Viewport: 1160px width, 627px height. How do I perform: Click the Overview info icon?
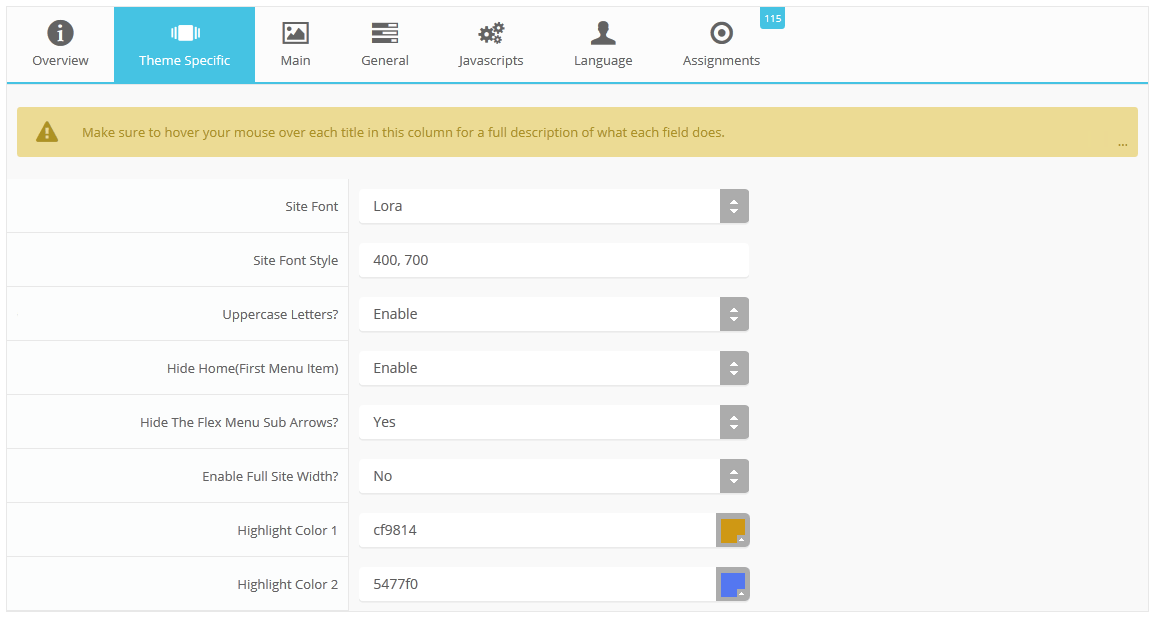[x=60, y=33]
